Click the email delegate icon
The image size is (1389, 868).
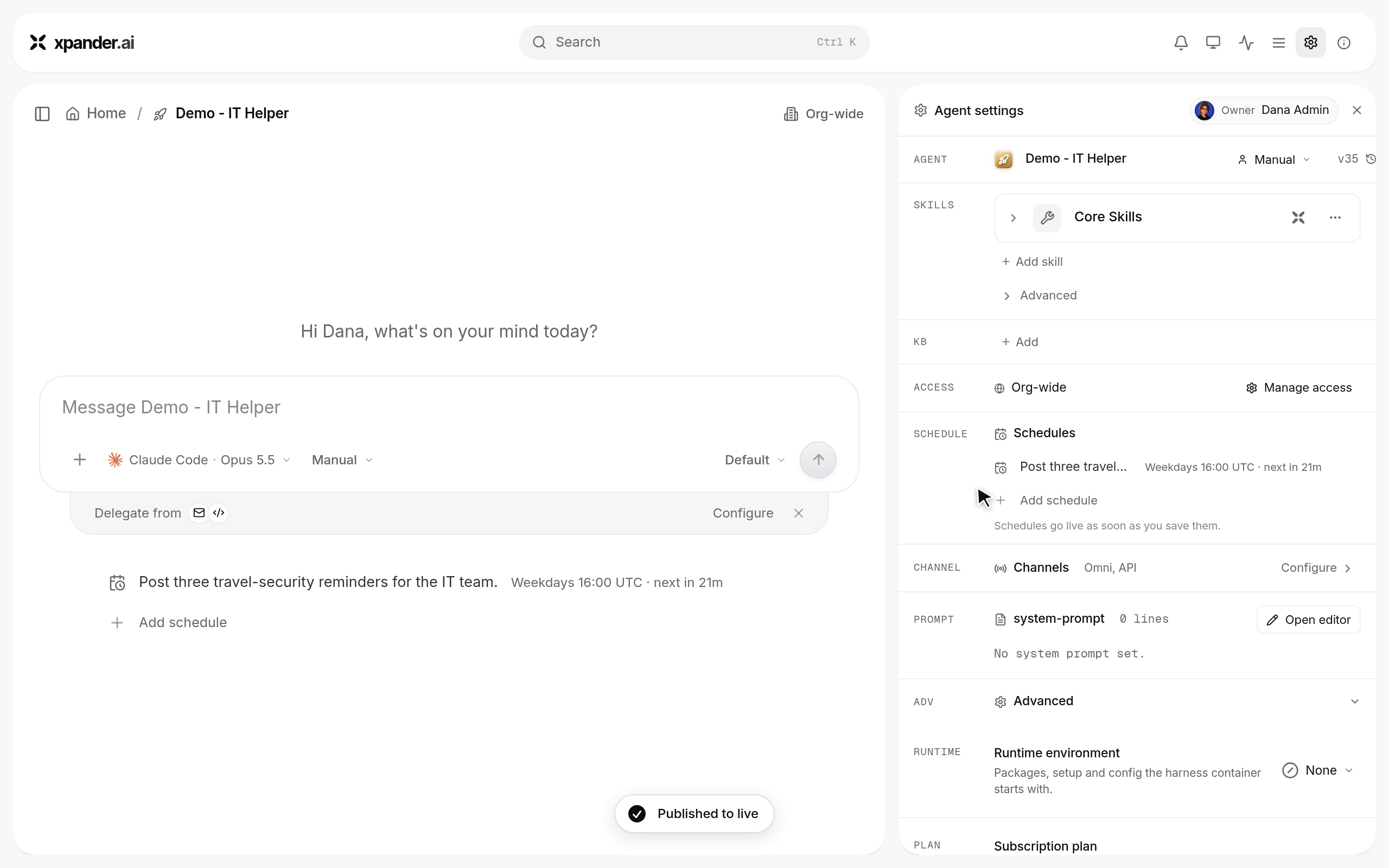[x=199, y=513]
